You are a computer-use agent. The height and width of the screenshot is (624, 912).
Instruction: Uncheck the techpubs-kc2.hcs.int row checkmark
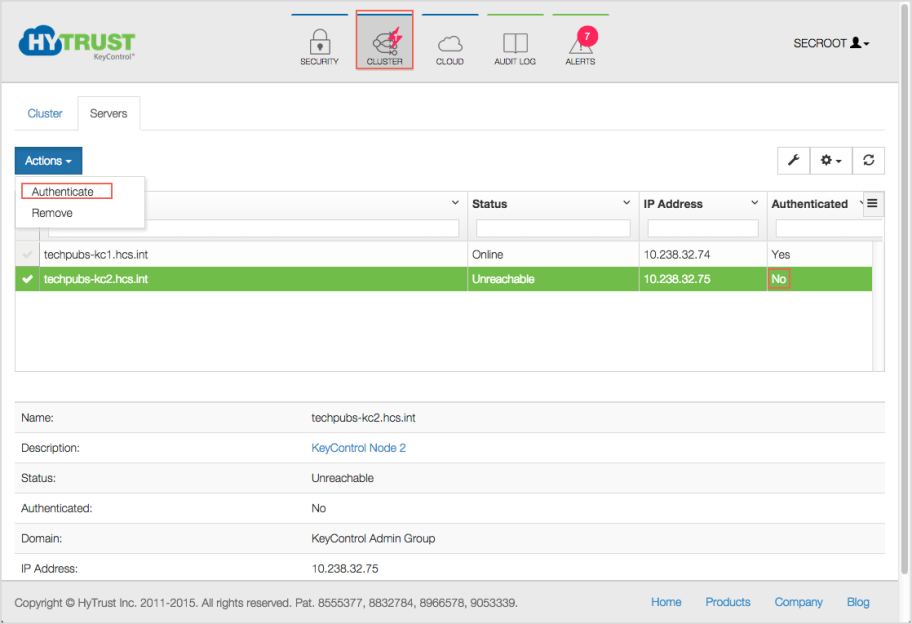point(27,279)
